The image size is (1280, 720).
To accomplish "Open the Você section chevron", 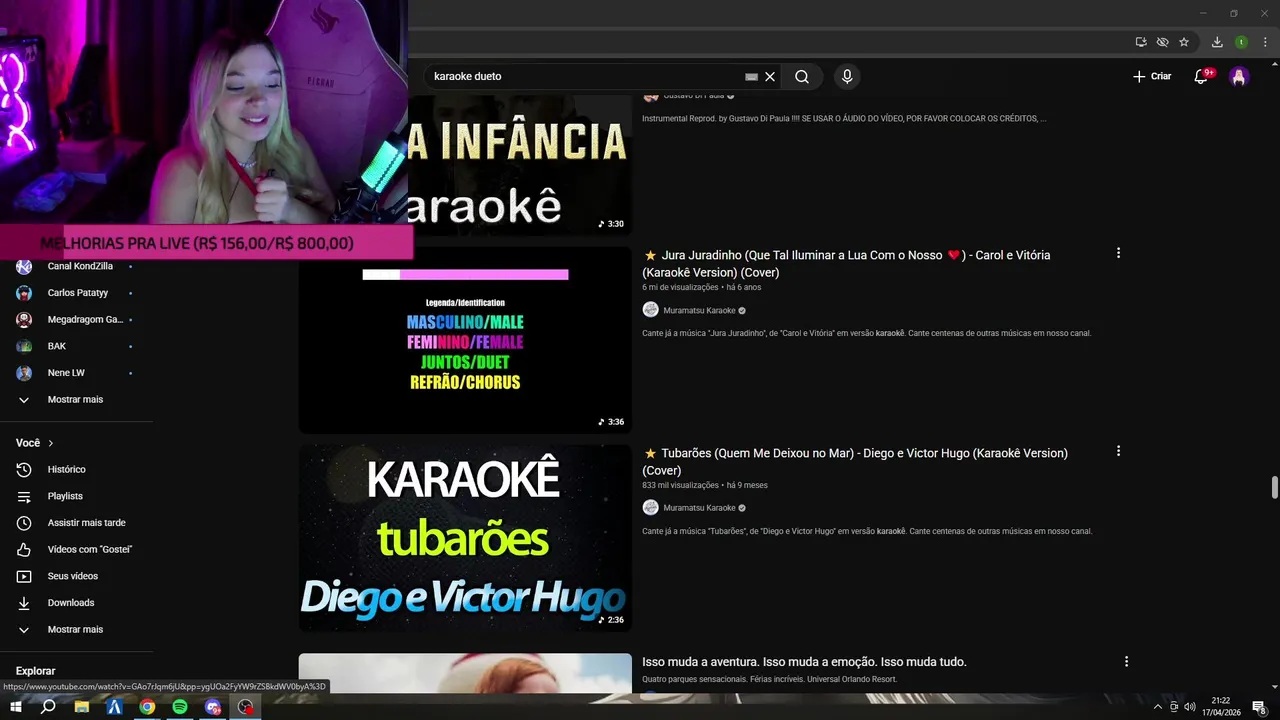I will pos(51,443).
